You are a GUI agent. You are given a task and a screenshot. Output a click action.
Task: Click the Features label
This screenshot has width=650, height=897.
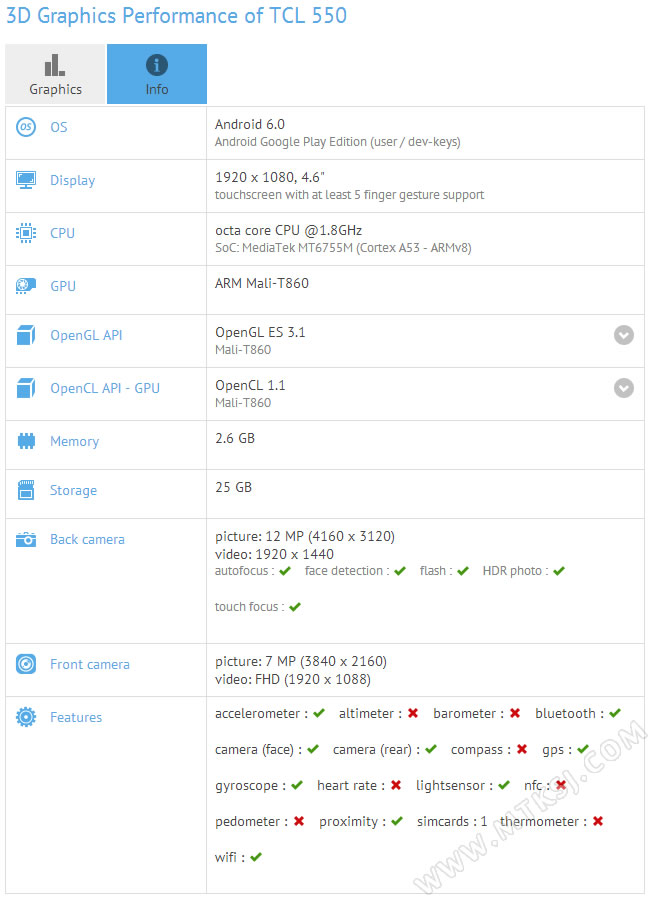click(76, 717)
